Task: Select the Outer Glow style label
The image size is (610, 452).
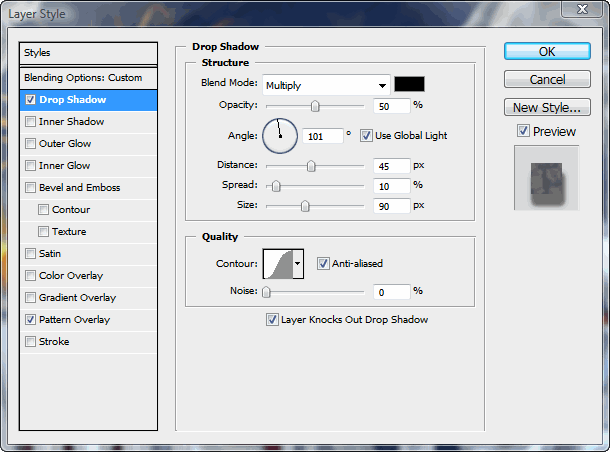Action: point(65,144)
